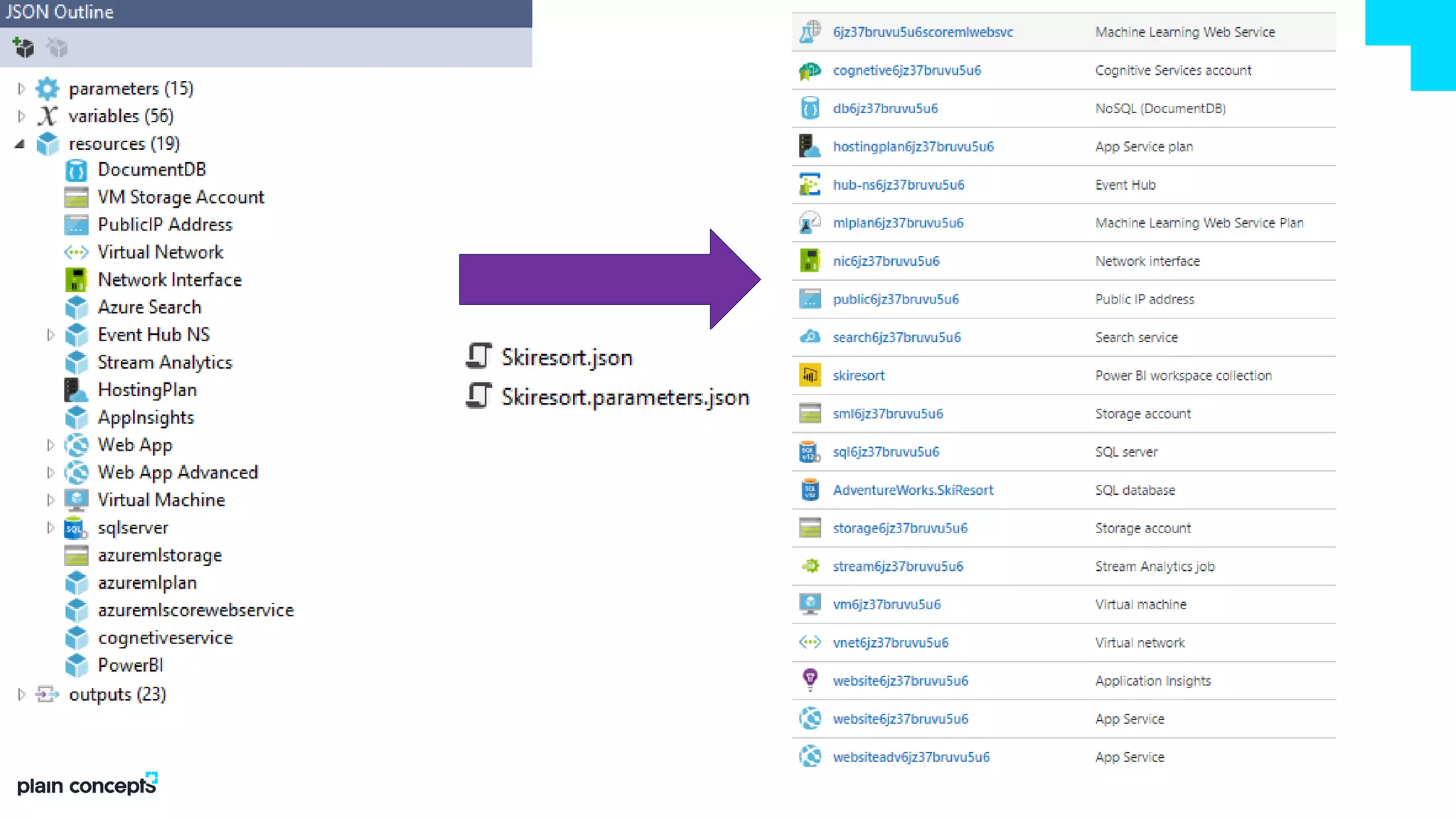1456x819 pixels.
Task: Click the add resource icon in JSON Outline toolbar
Action: 23,48
